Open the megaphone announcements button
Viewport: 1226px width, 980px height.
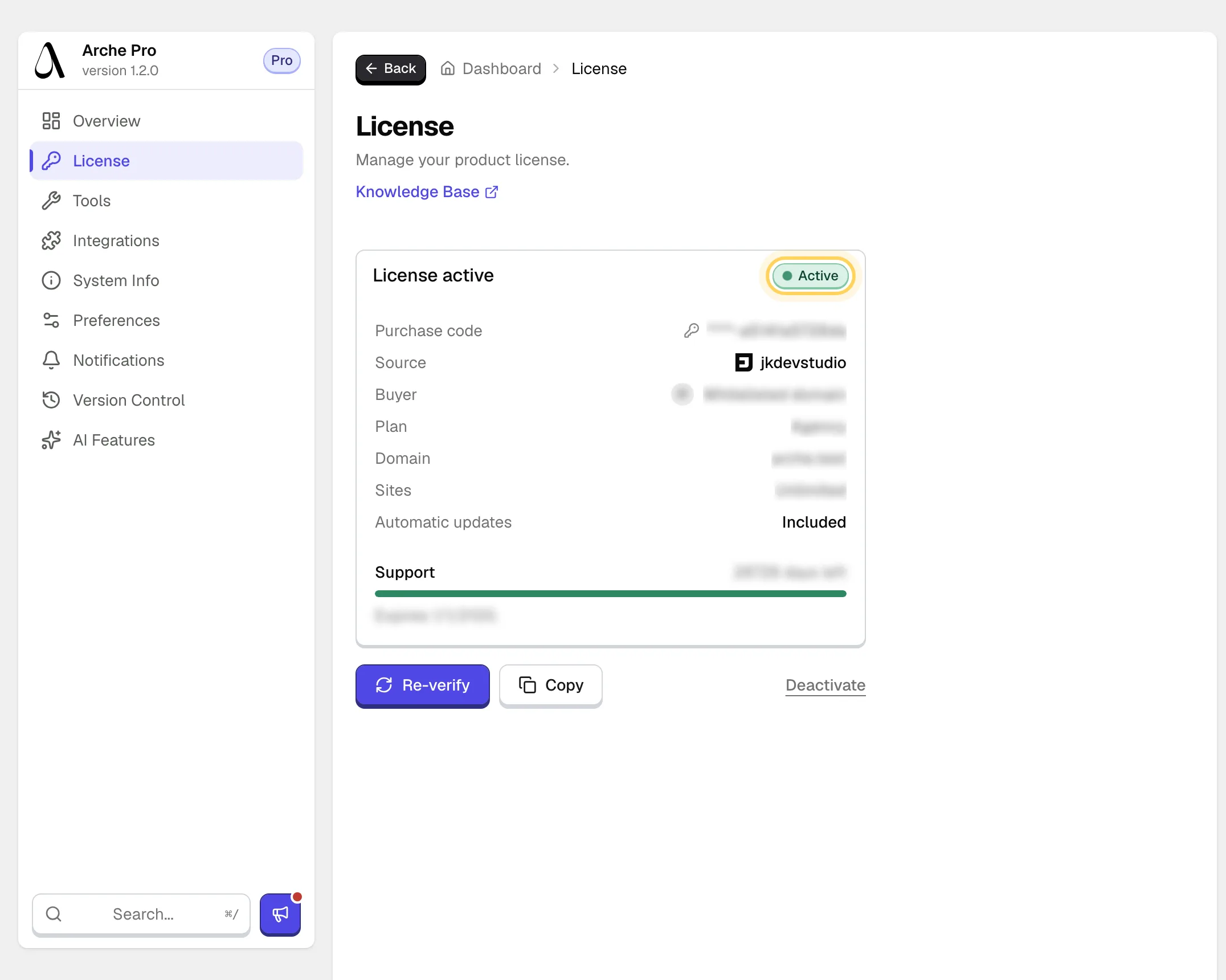pos(280,914)
